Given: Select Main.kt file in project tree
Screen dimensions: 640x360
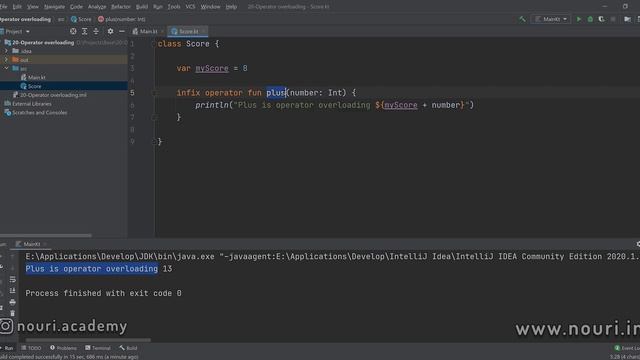Looking at the screenshot, I should pyautogui.click(x=36, y=77).
